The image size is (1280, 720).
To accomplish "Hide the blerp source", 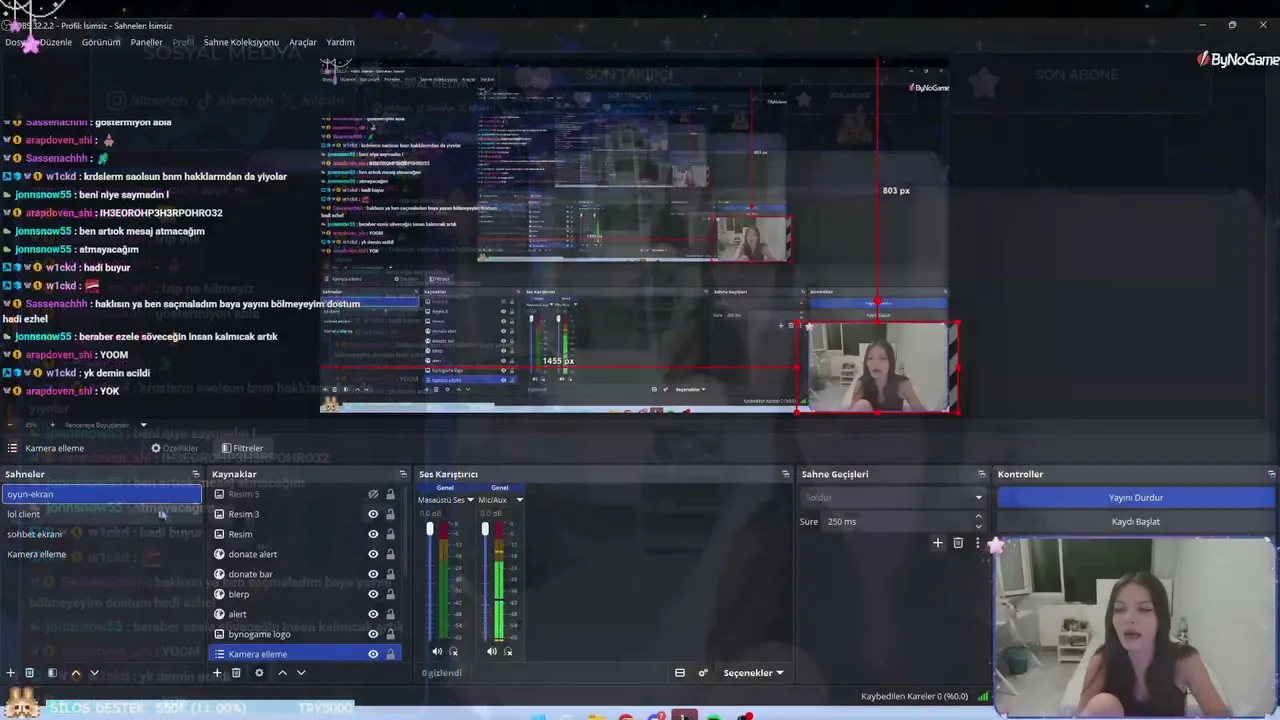I will coord(373,594).
